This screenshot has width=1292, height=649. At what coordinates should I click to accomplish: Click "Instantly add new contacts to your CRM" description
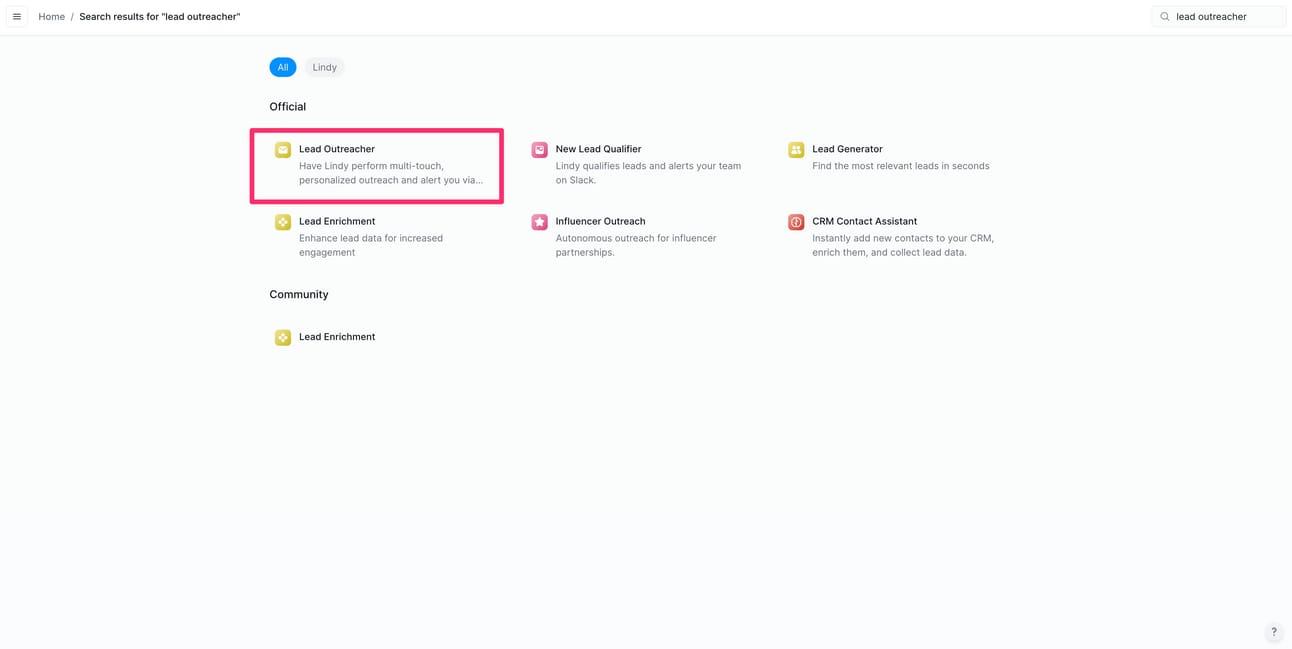[903, 245]
